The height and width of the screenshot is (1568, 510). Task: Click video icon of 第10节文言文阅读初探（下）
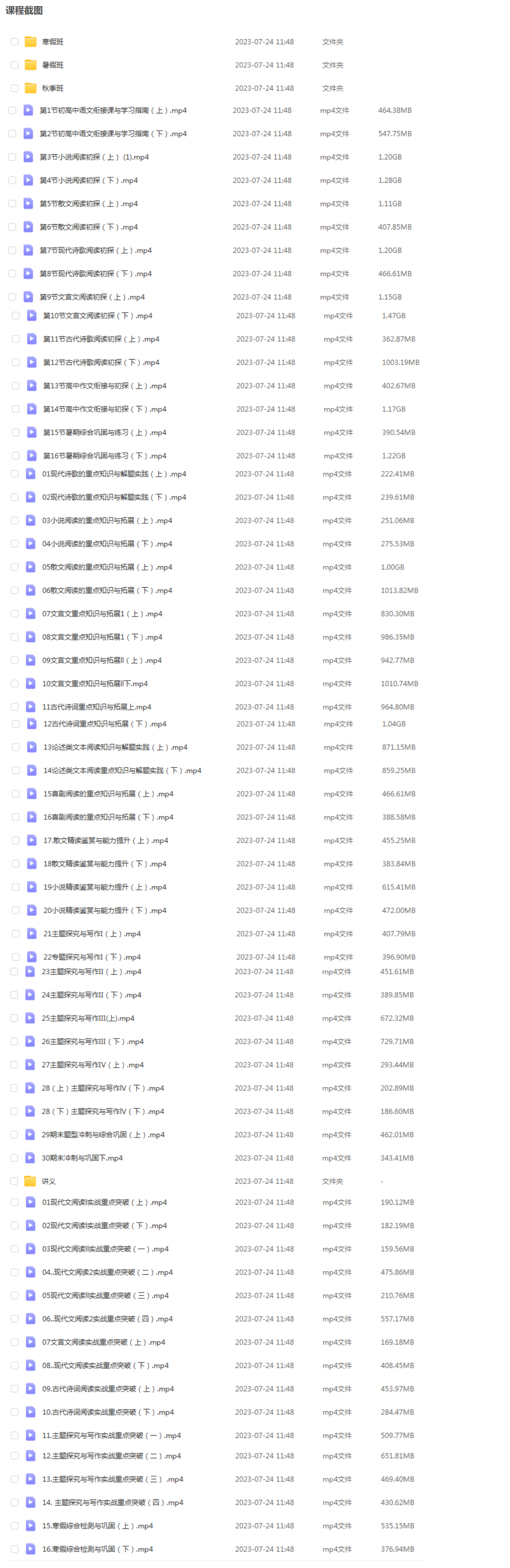(32, 316)
